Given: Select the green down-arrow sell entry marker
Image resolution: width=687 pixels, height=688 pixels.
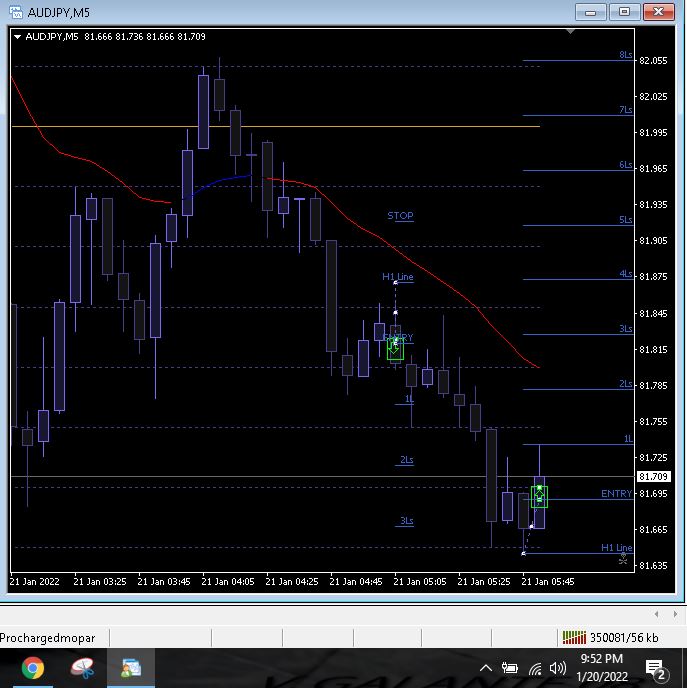Looking at the screenshot, I should [x=395, y=349].
